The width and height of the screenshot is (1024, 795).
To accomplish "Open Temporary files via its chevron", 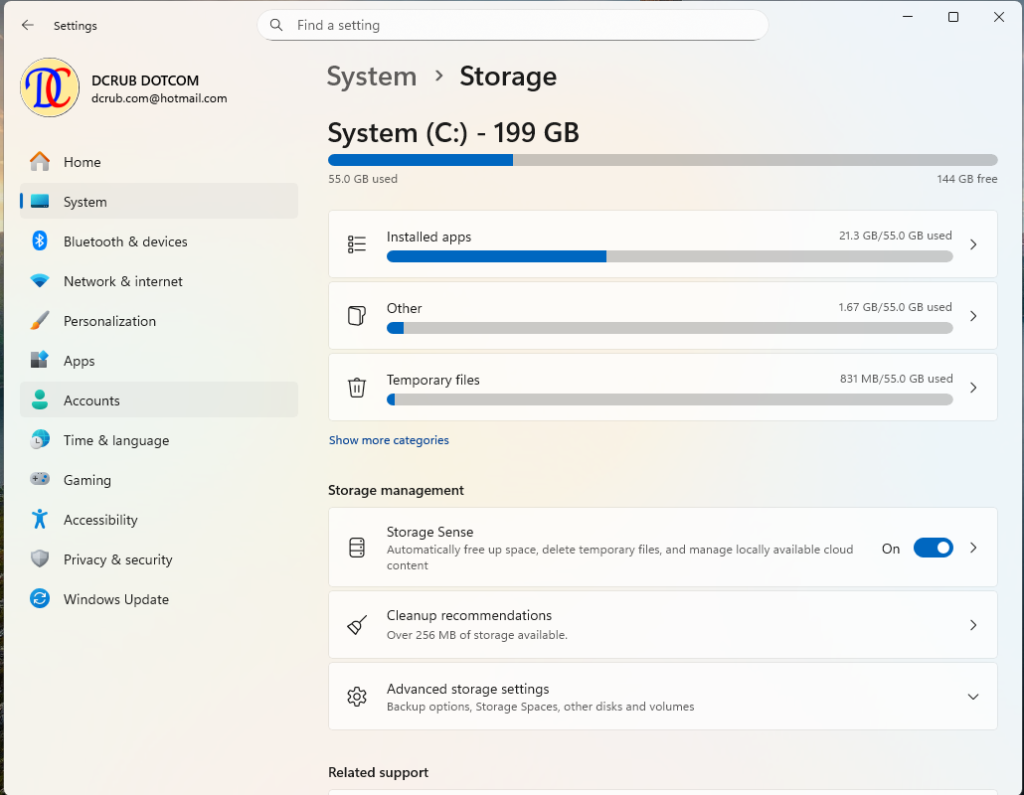I will 973,387.
